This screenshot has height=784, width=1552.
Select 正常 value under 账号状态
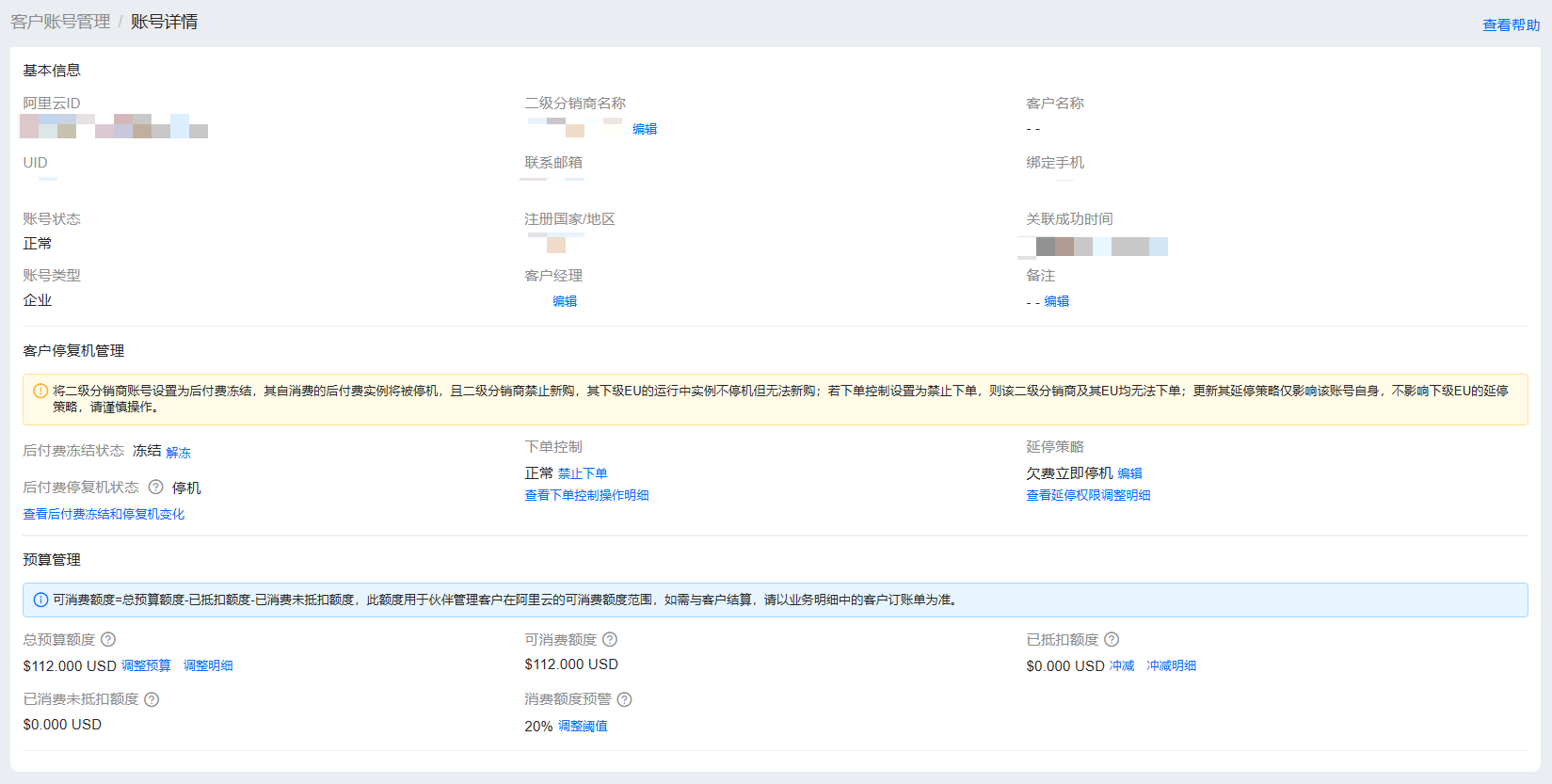point(38,244)
